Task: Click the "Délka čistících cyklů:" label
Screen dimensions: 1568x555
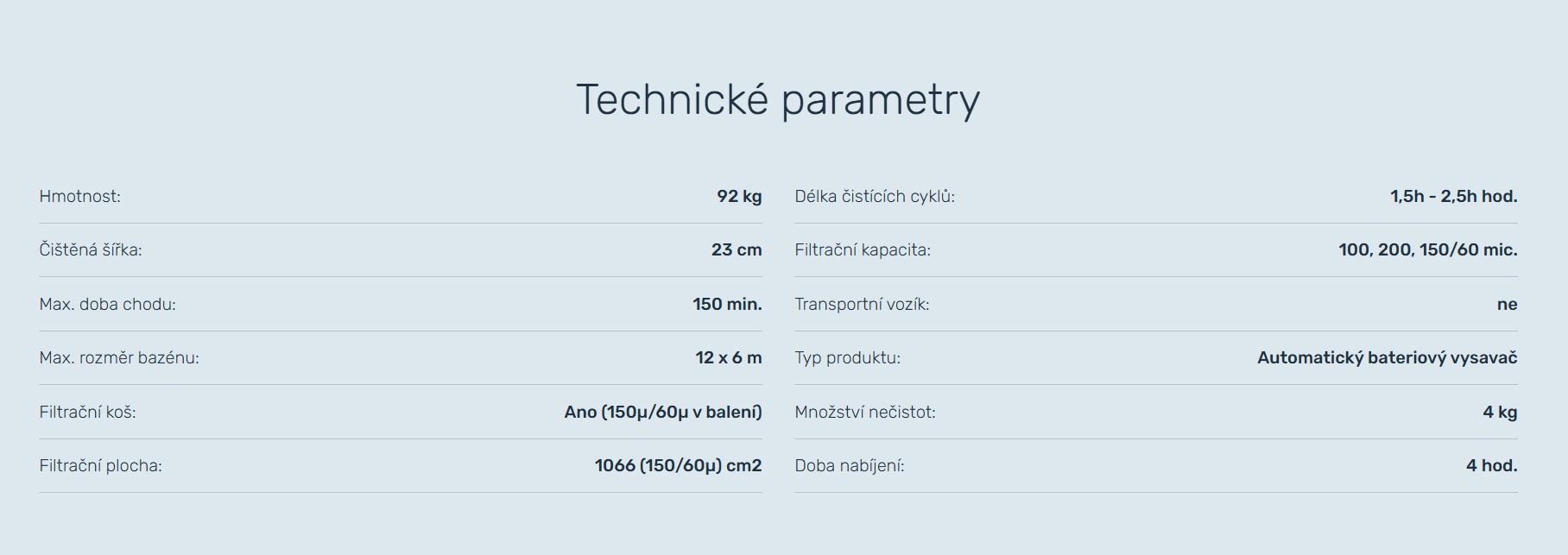Action: coord(875,197)
